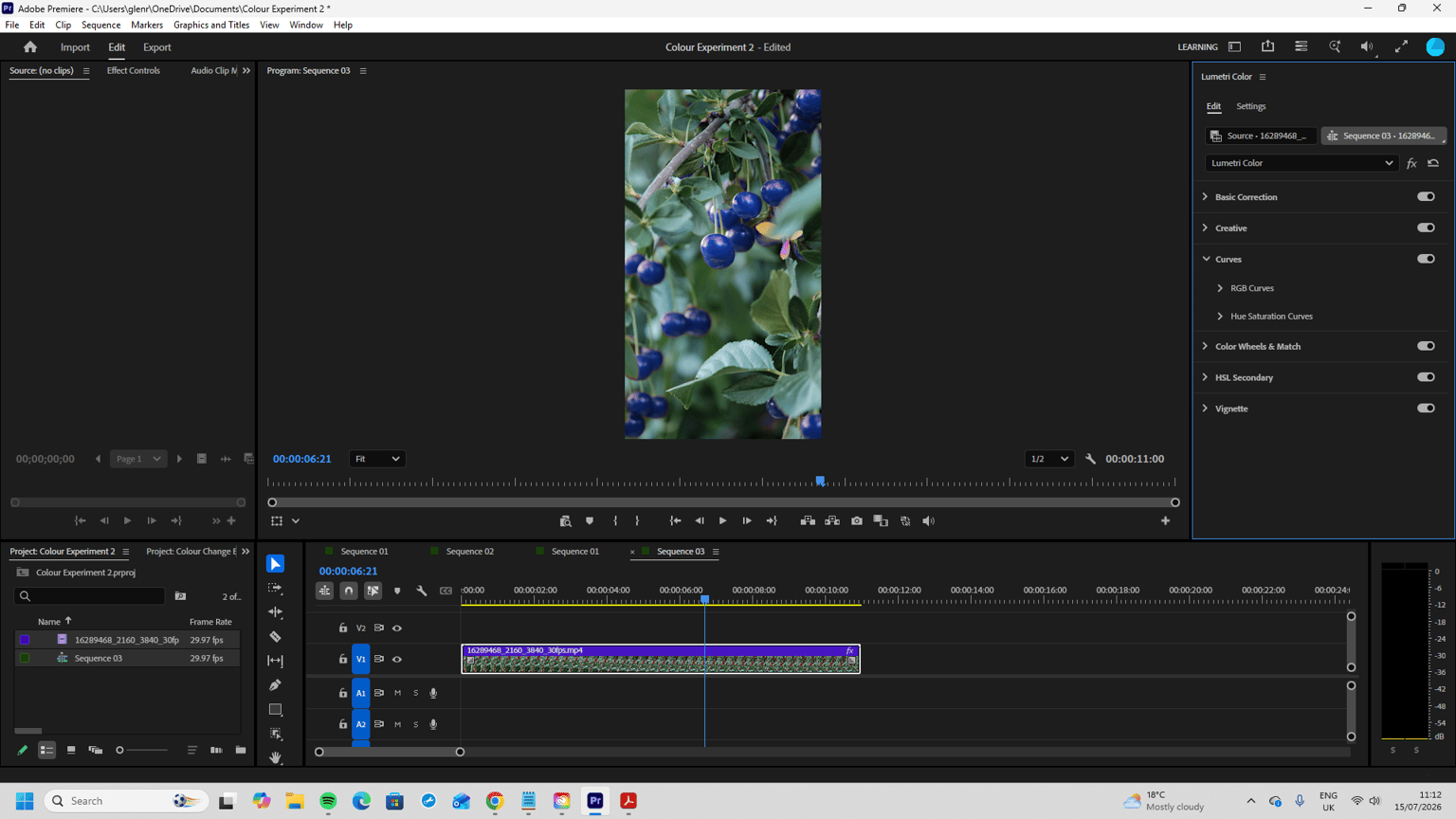
Task: Click the Add Marker icon in Program monitor
Action: pos(590,520)
